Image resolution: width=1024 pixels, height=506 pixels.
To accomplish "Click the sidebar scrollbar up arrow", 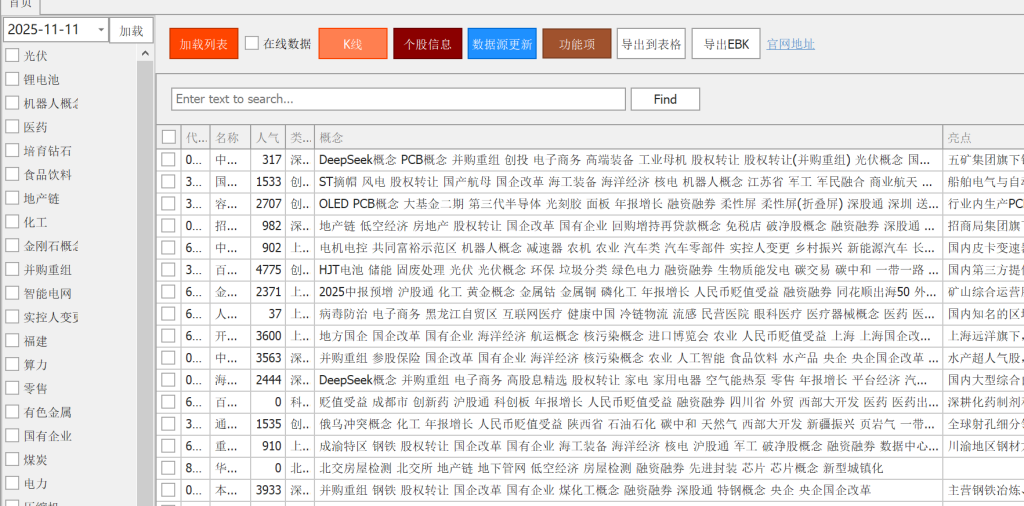I will tap(145, 54).
